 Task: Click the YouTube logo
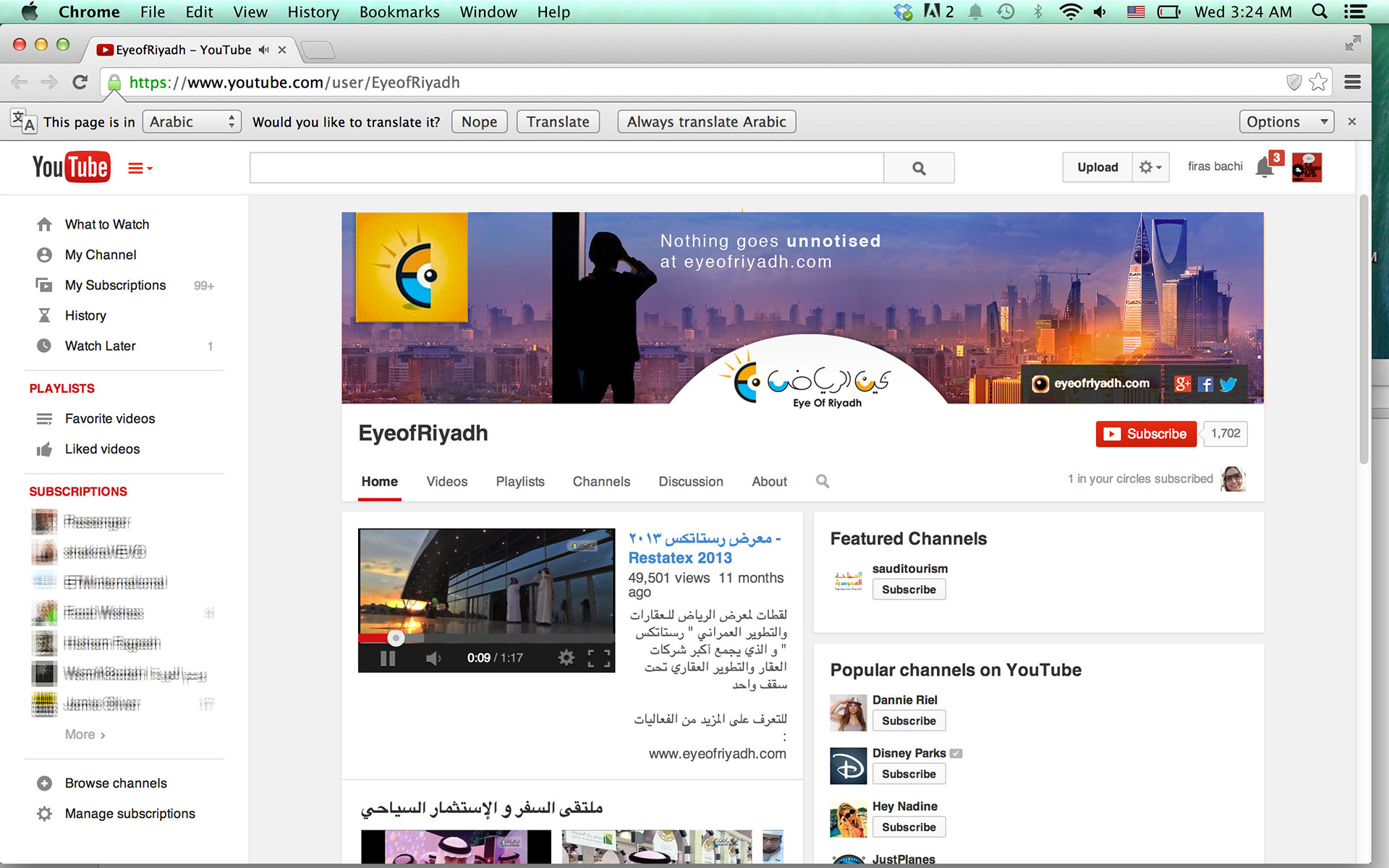click(x=71, y=167)
